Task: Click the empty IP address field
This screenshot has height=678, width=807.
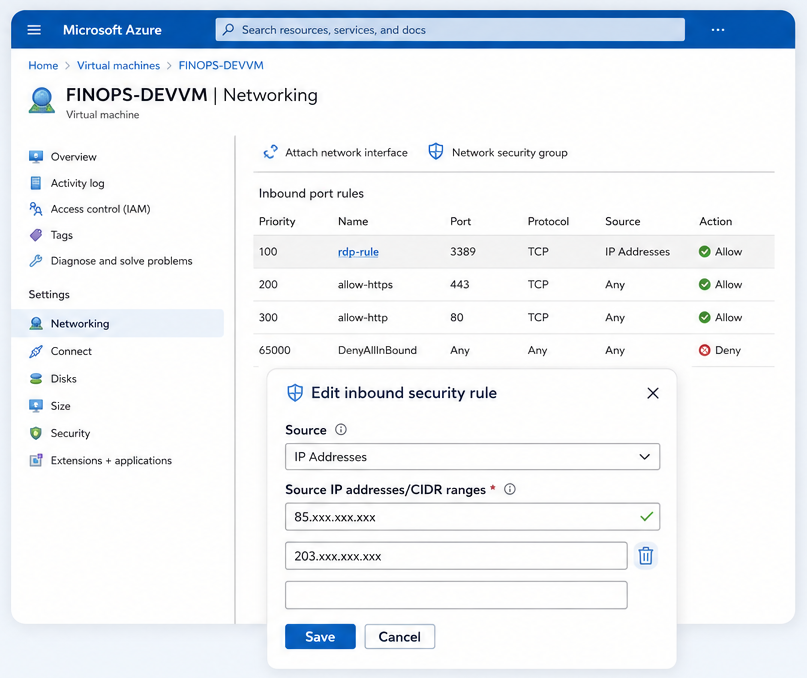Action: pos(456,595)
